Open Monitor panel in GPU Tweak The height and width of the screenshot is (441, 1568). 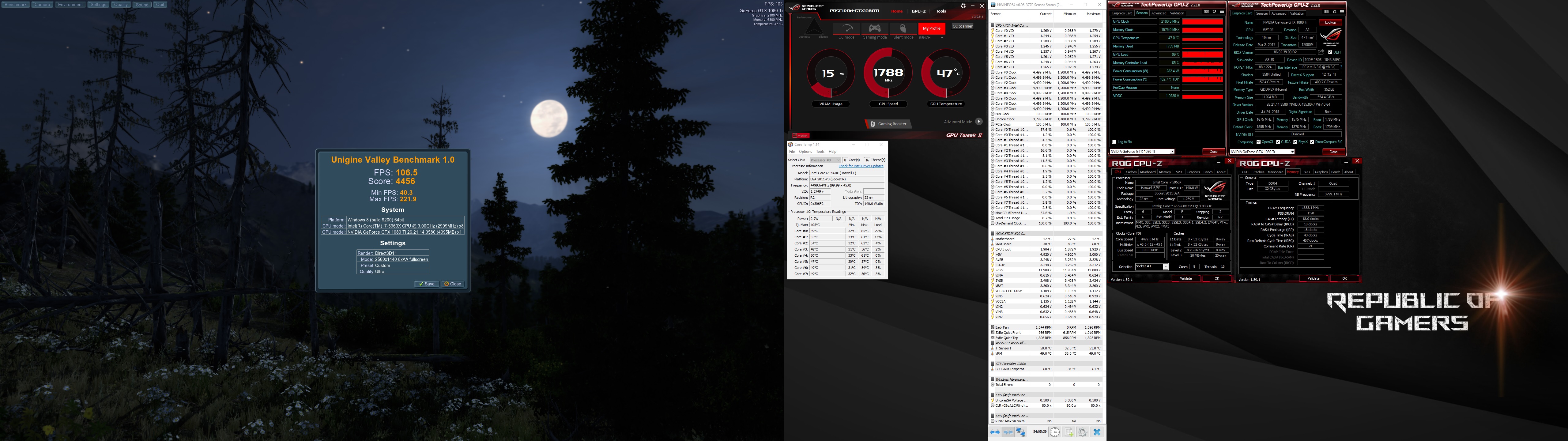(801, 135)
